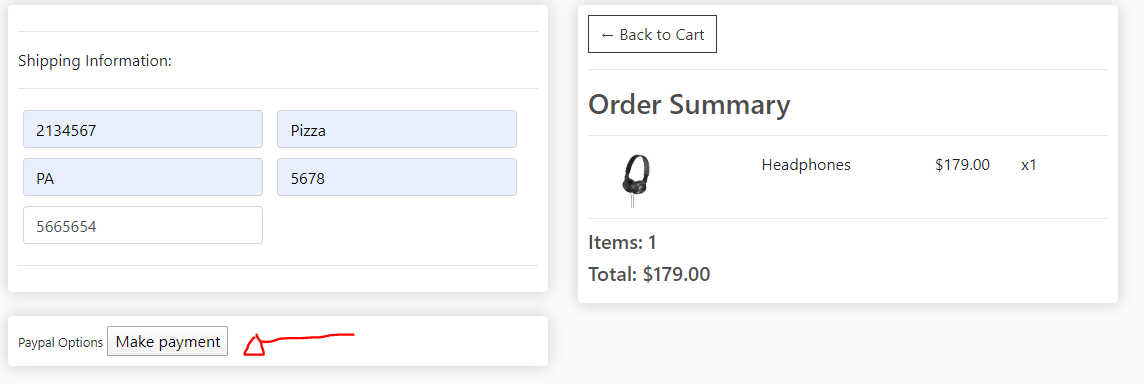The height and width of the screenshot is (384, 1144).
Task: Click the state field showing PA
Action: tap(143, 177)
